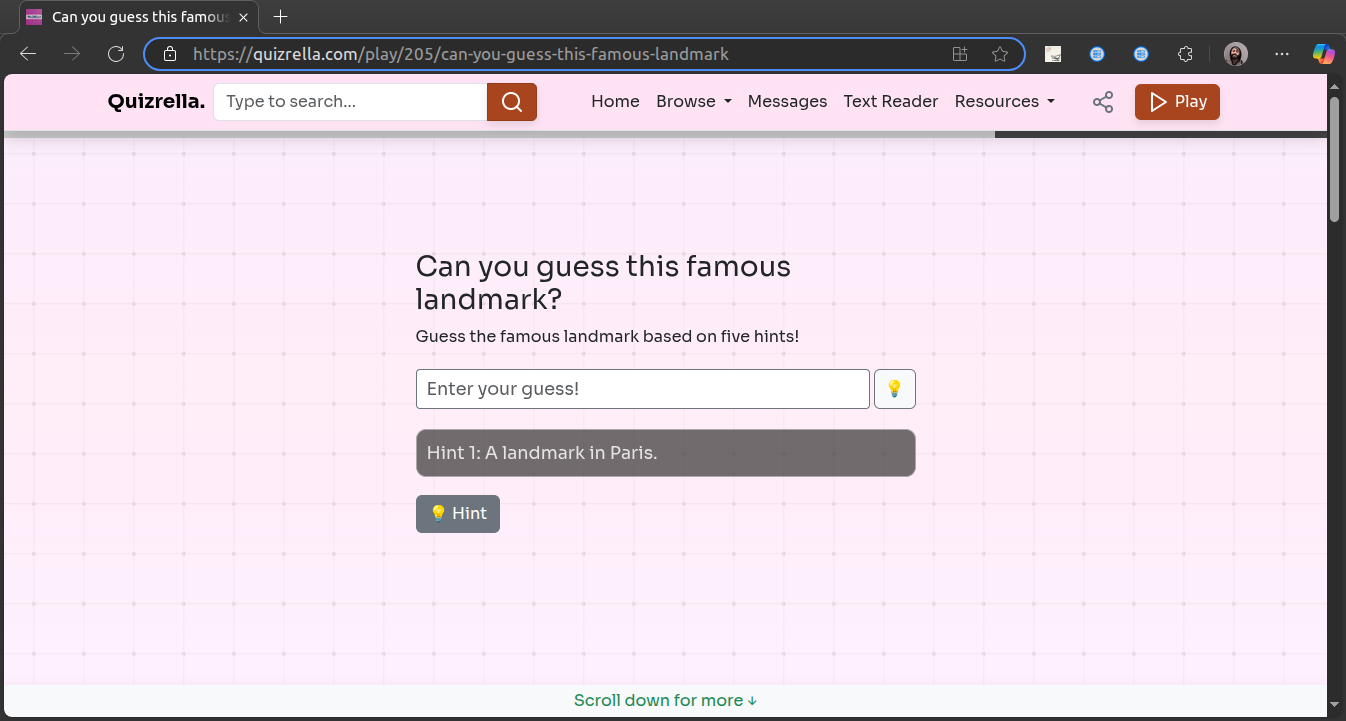Click the Quizrella magnifying glass search icon
The width and height of the screenshot is (1346, 721).
(511, 101)
